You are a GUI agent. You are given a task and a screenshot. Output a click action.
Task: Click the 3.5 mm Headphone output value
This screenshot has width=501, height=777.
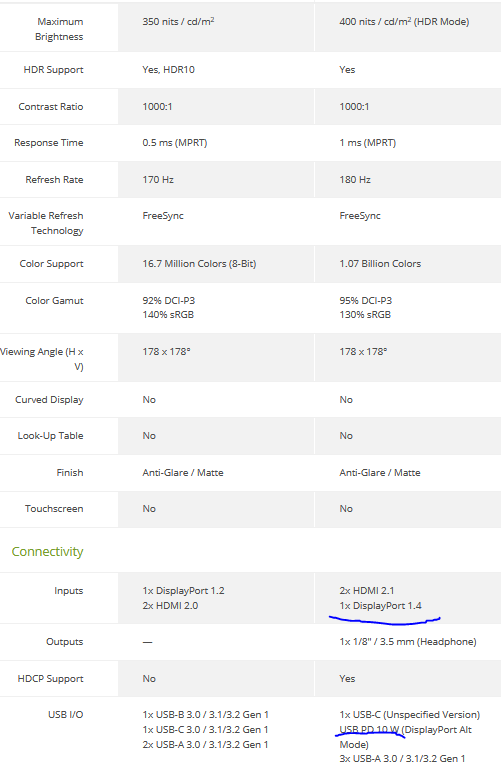[x=408, y=642]
